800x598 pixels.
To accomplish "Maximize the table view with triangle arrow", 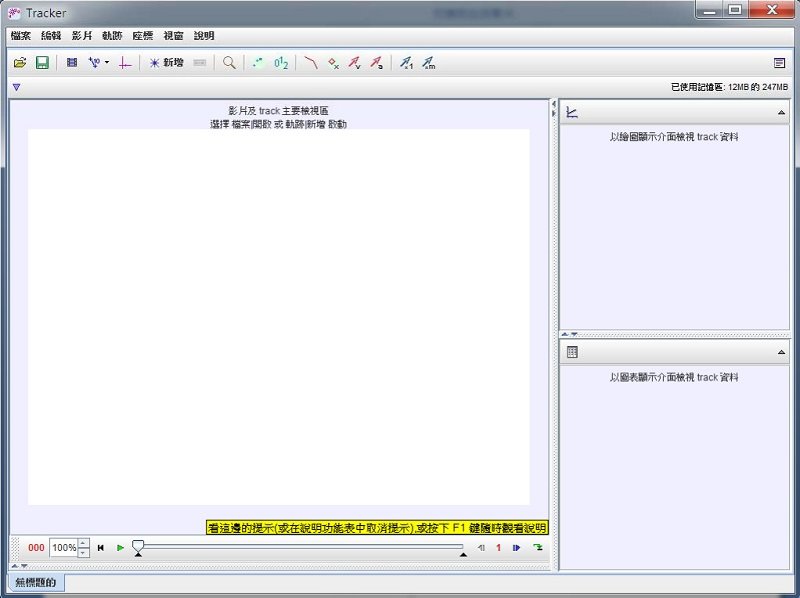I will pyautogui.click(x=781, y=352).
